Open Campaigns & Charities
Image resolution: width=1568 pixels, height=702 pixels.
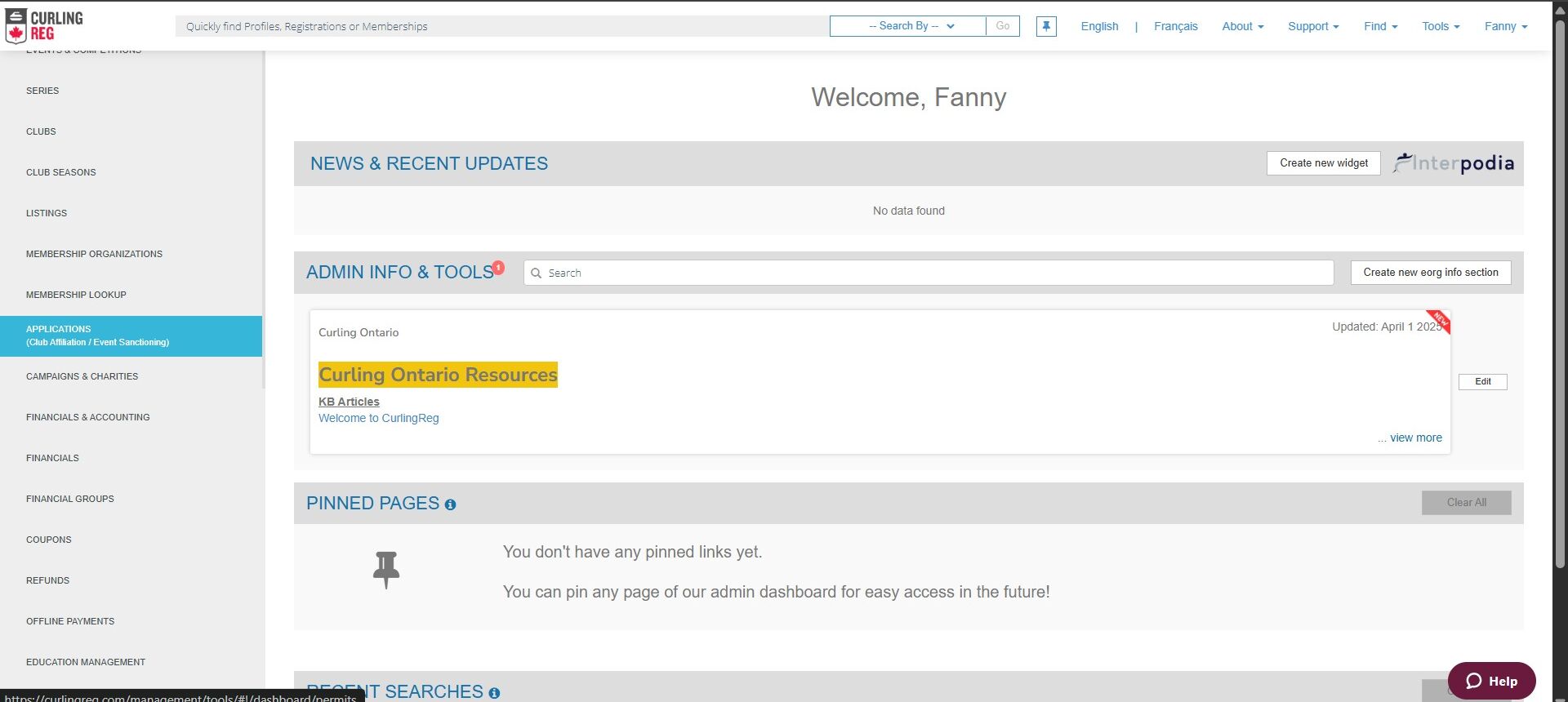[131, 376]
